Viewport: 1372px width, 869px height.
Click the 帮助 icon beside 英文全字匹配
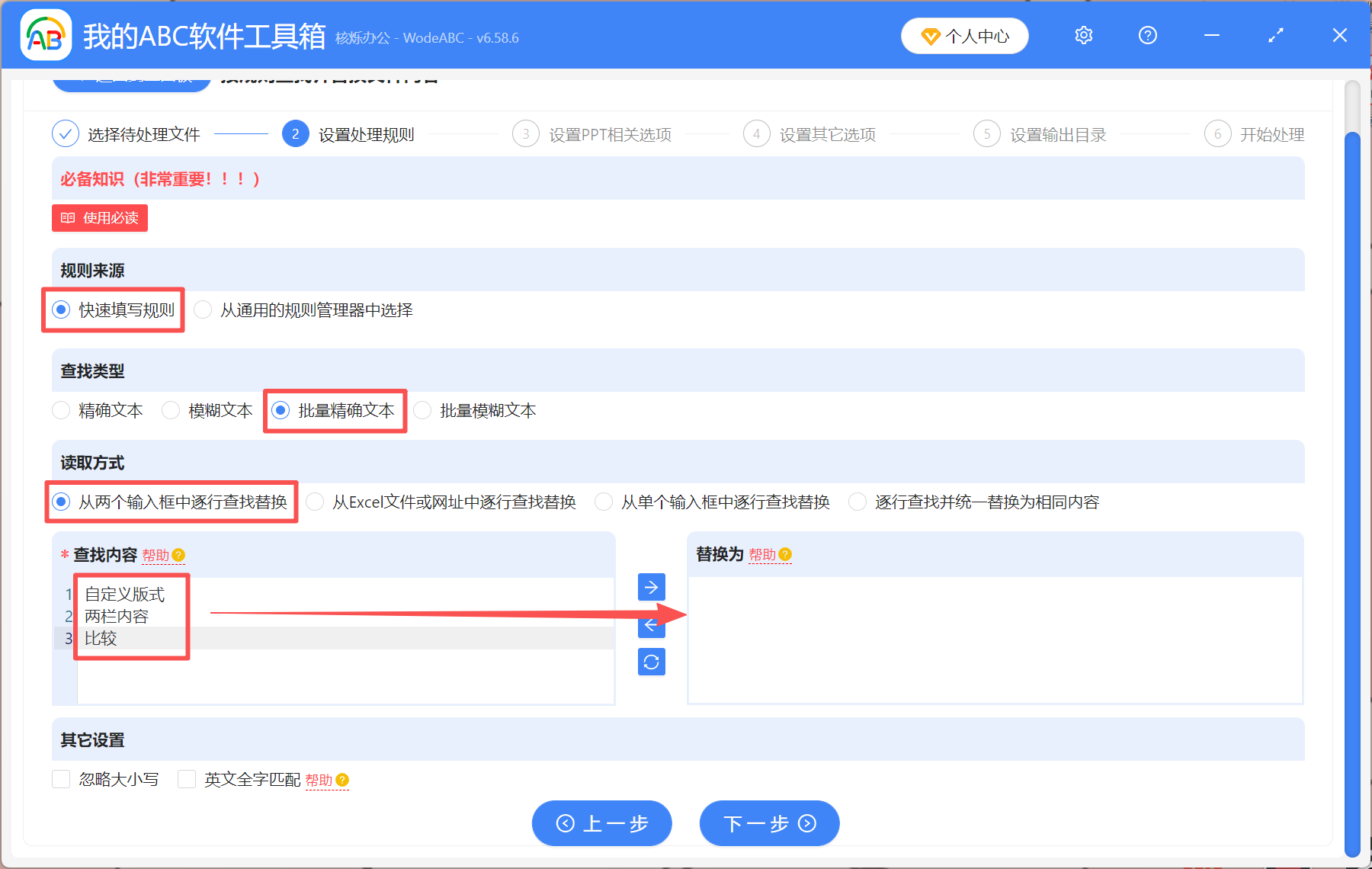342,780
